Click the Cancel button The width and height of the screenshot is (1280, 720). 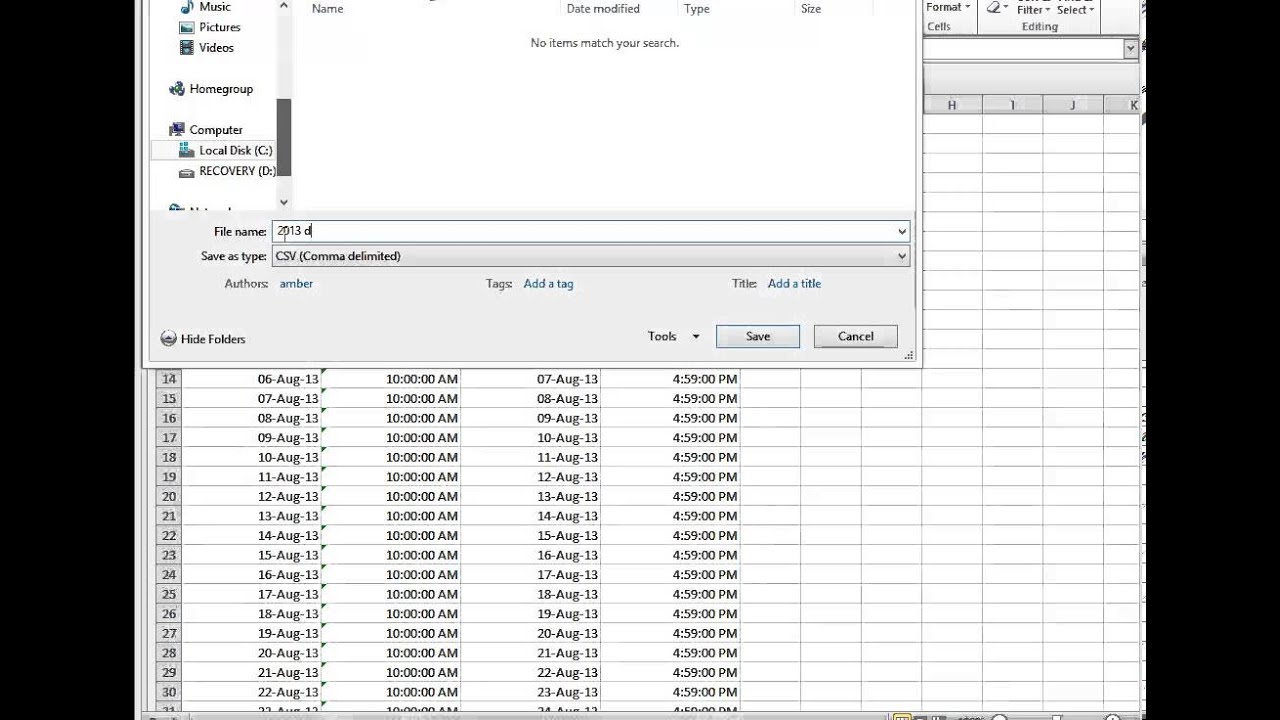pyautogui.click(x=855, y=337)
